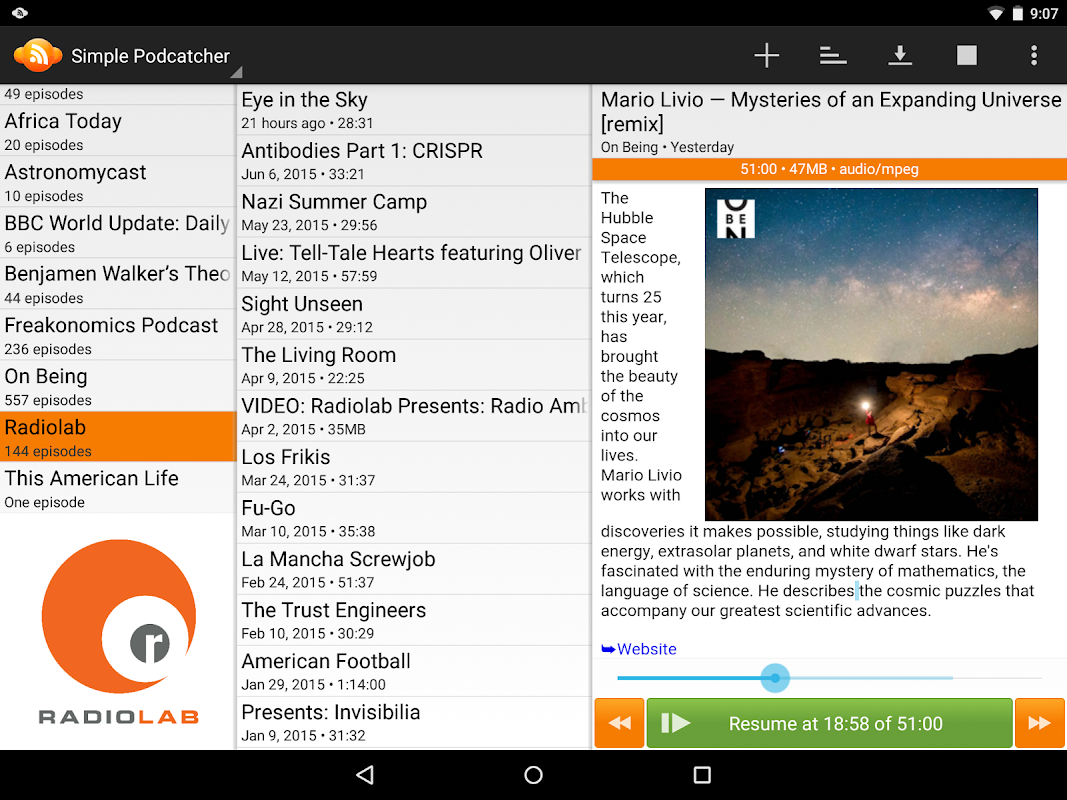
Task: Tap the orange Simple Podcatcher cloud logo
Action: tap(37, 55)
